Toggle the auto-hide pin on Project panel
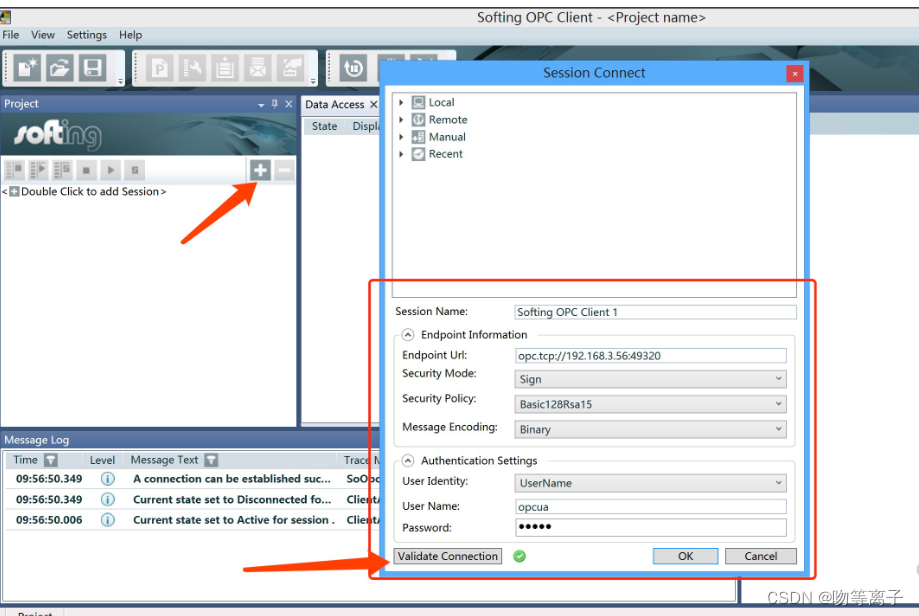Screen dimensions: 919x616 [274, 104]
